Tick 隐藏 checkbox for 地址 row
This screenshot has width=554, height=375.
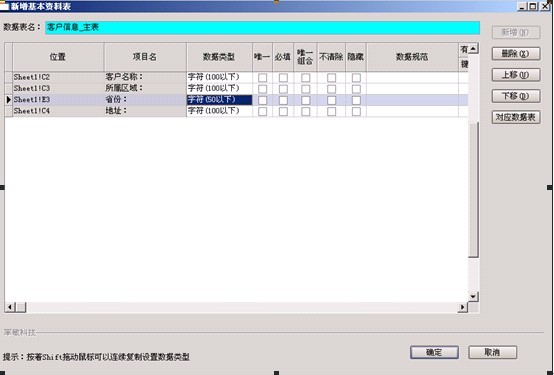pos(356,111)
